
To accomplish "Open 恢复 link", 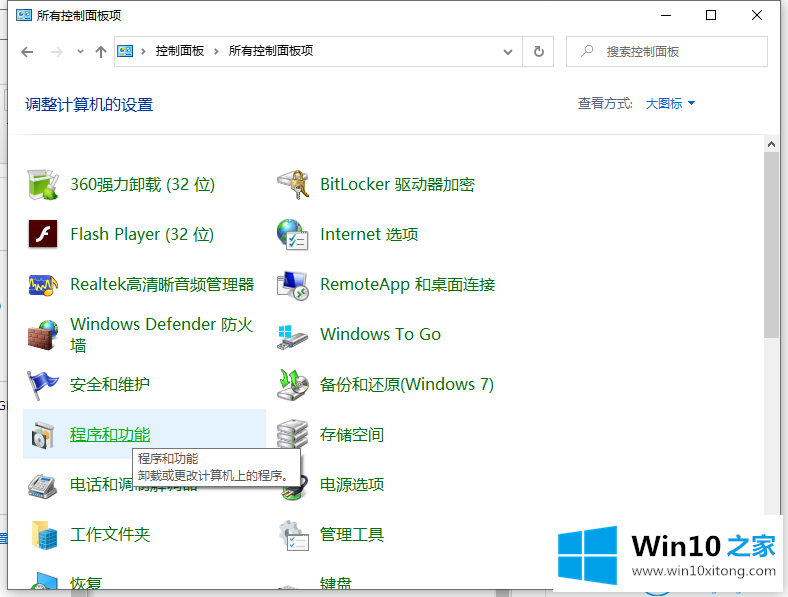I will click(x=85, y=583).
